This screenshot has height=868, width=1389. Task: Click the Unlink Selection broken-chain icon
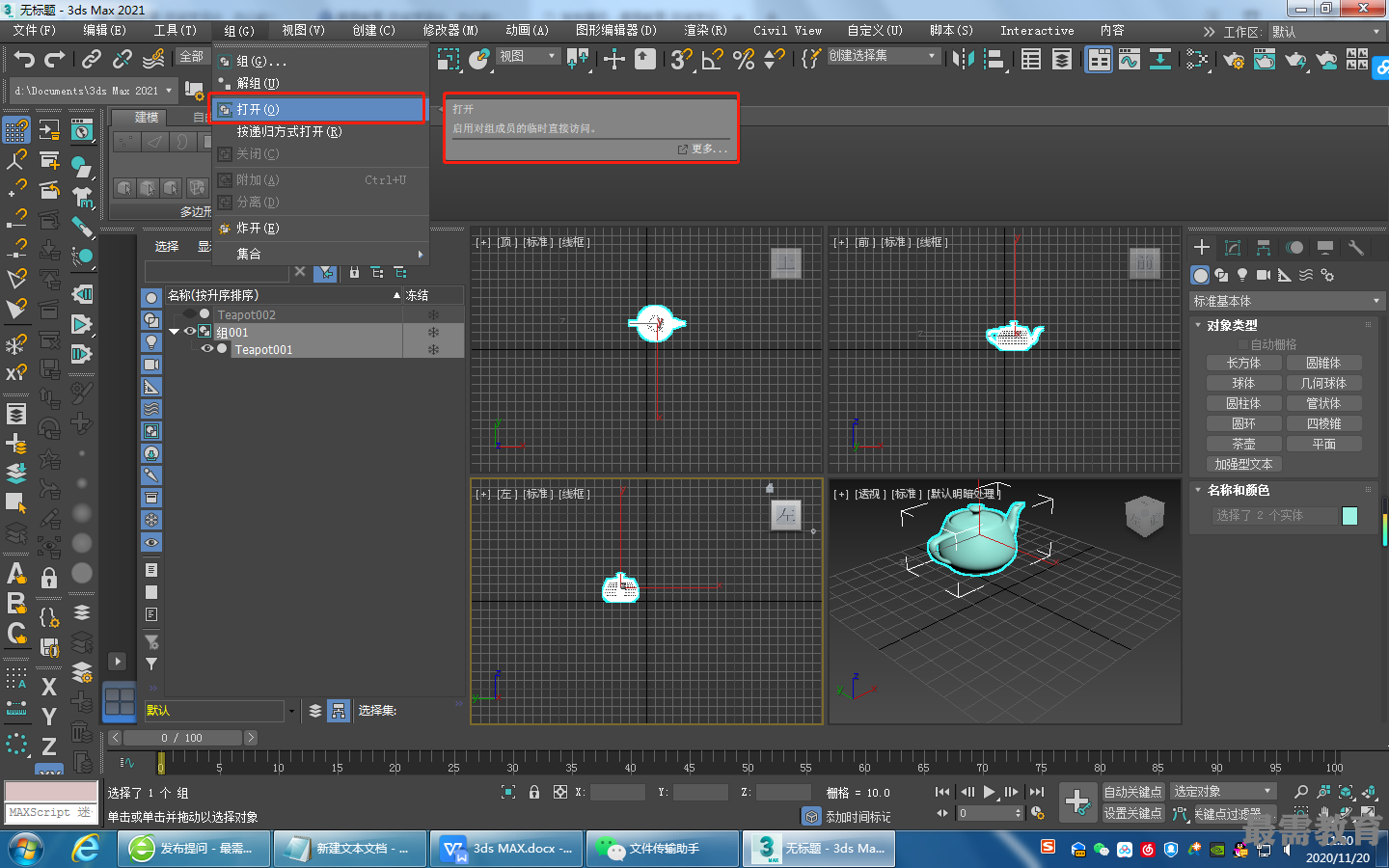point(123,59)
